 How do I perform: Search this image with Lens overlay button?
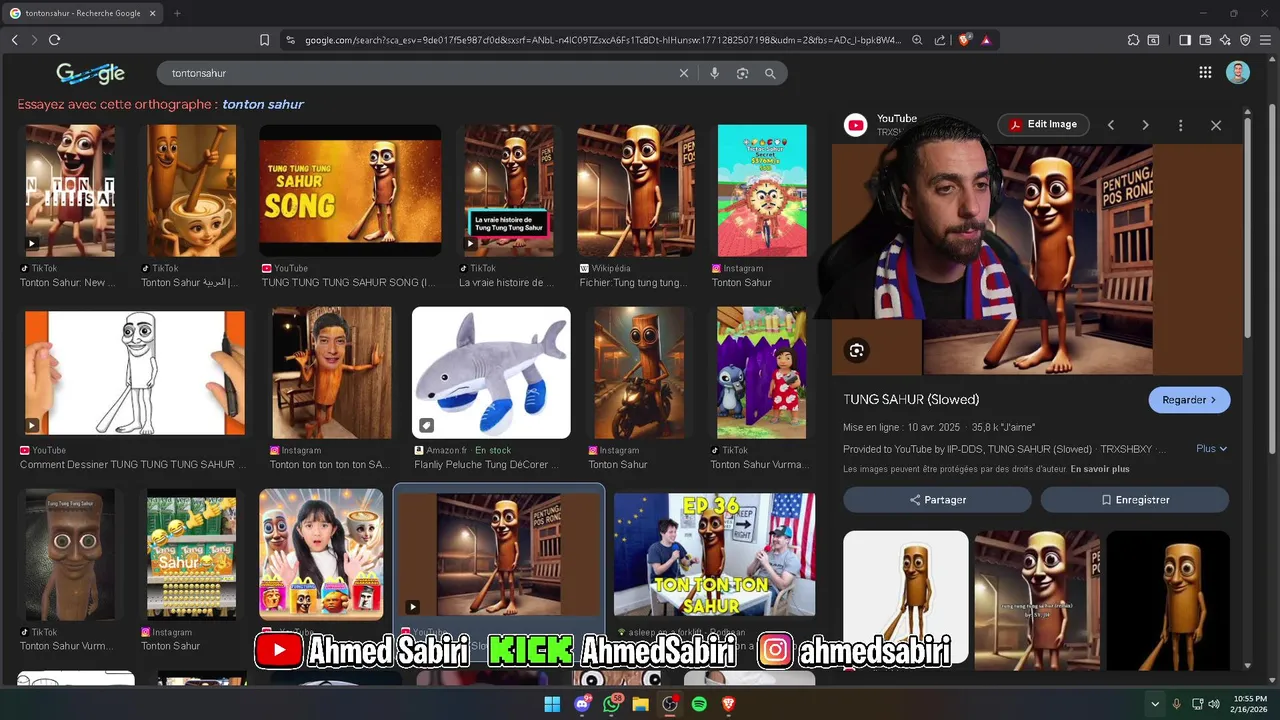(x=856, y=350)
